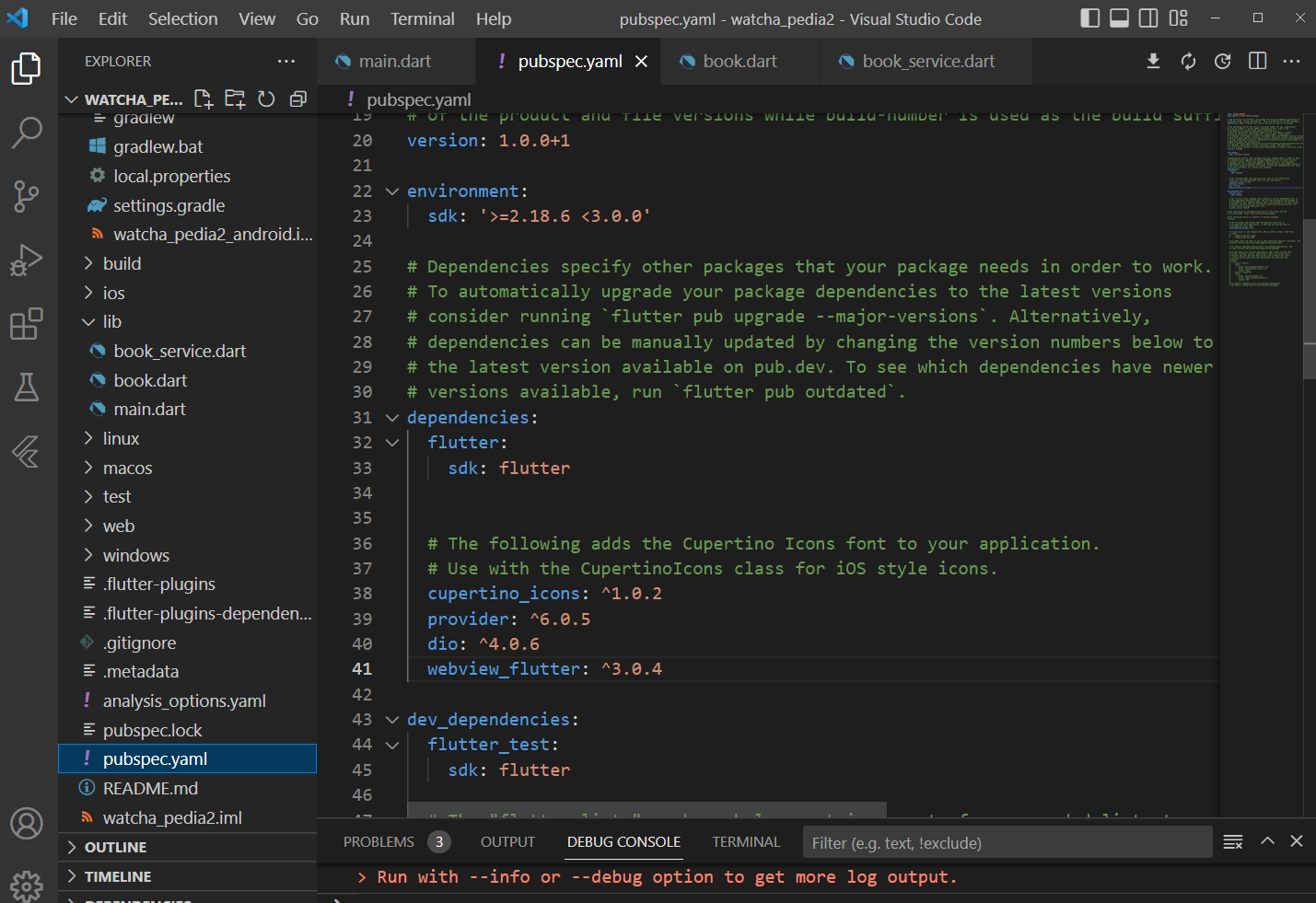1316x903 pixels.
Task: Open analysis_options.yaml in the explorer
Action: click(x=184, y=700)
